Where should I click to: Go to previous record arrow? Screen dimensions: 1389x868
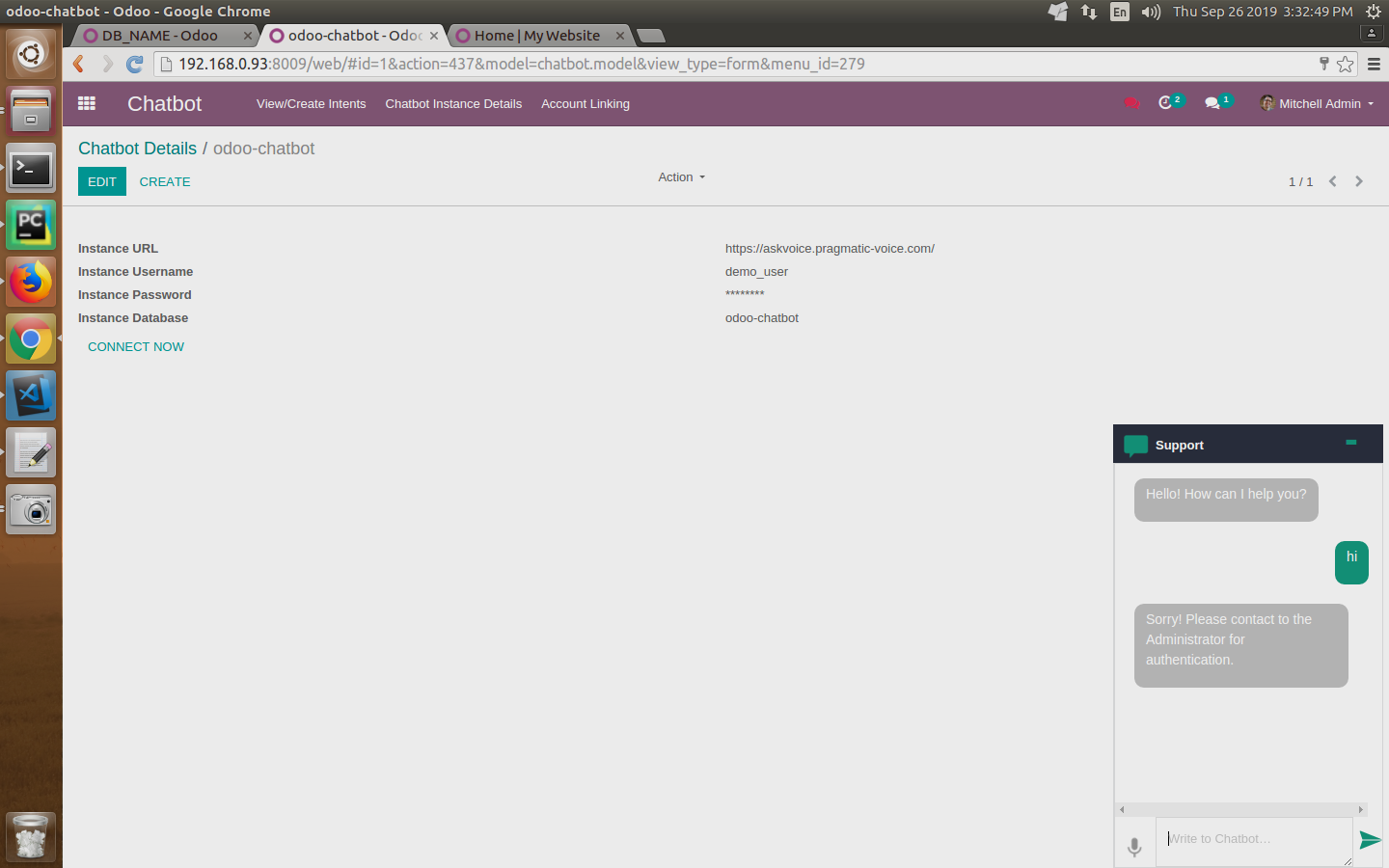[1333, 181]
